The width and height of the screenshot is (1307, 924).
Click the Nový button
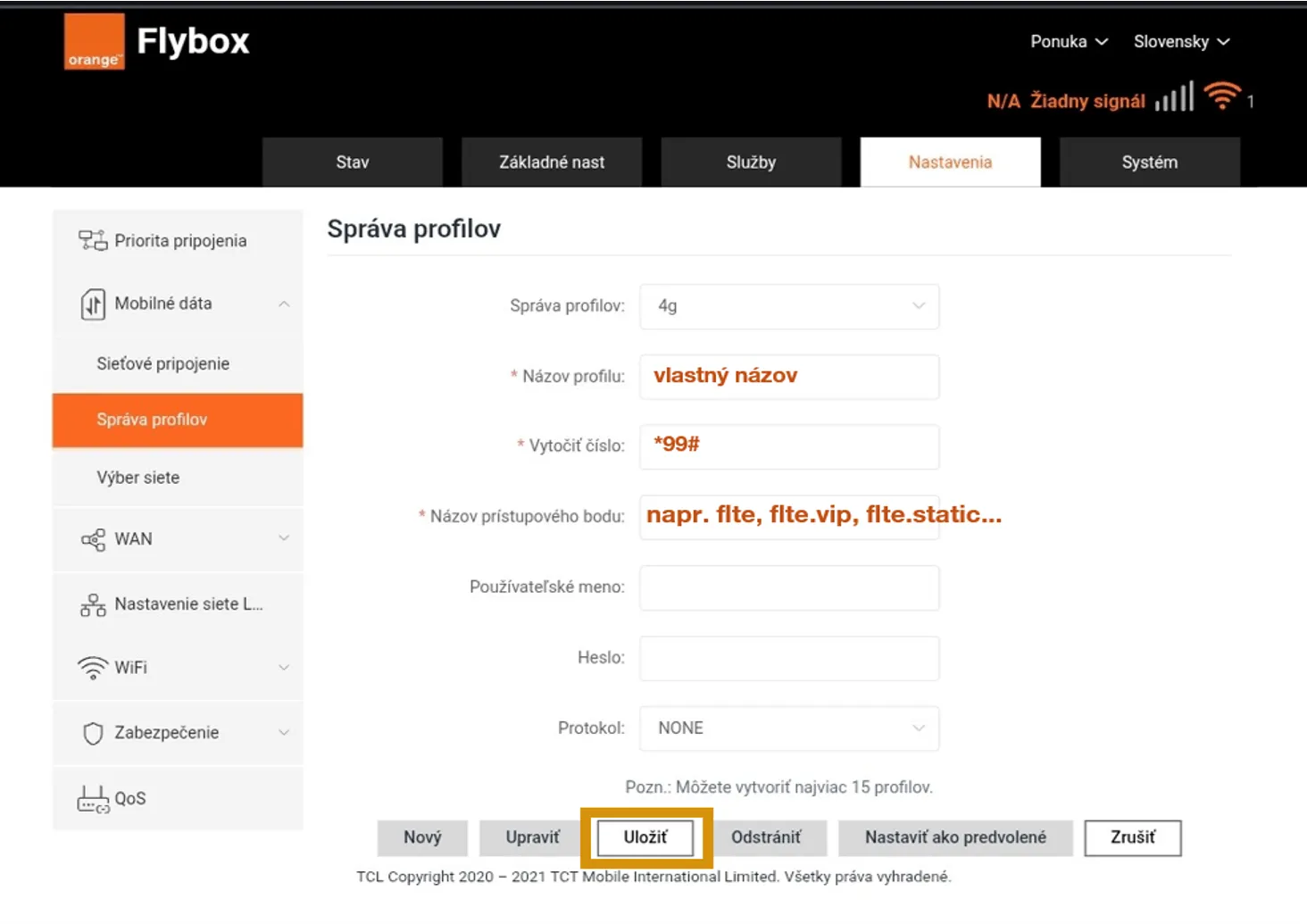click(422, 837)
